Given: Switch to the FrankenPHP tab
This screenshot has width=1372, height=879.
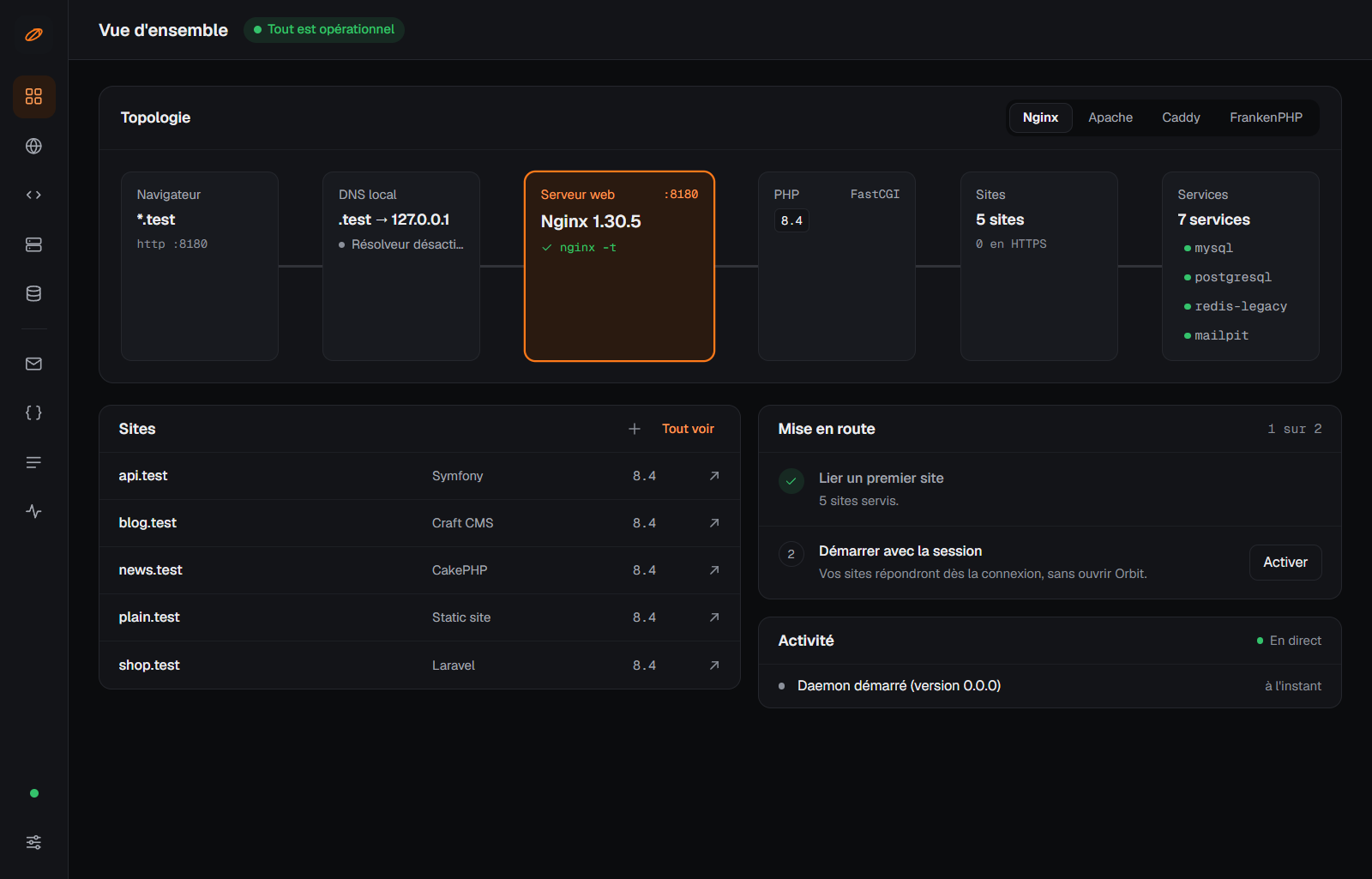Looking at the screenshot, I should click(x=1266, y=117).
